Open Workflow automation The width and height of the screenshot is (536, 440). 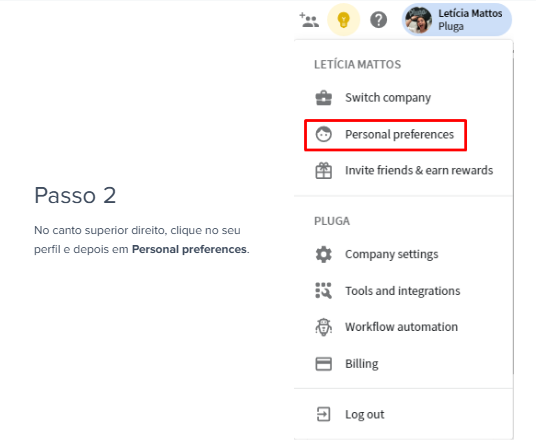(x=401, y=327)
